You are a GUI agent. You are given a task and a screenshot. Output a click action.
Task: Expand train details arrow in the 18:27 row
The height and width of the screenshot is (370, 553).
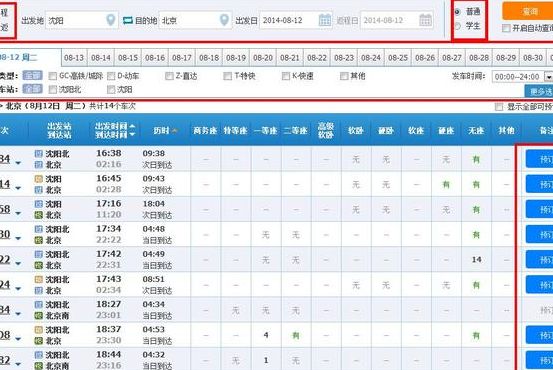(18, 314)
